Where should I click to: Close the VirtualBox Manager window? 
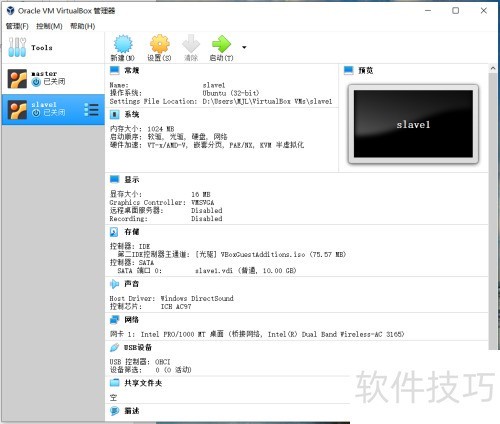click(484, 11)
